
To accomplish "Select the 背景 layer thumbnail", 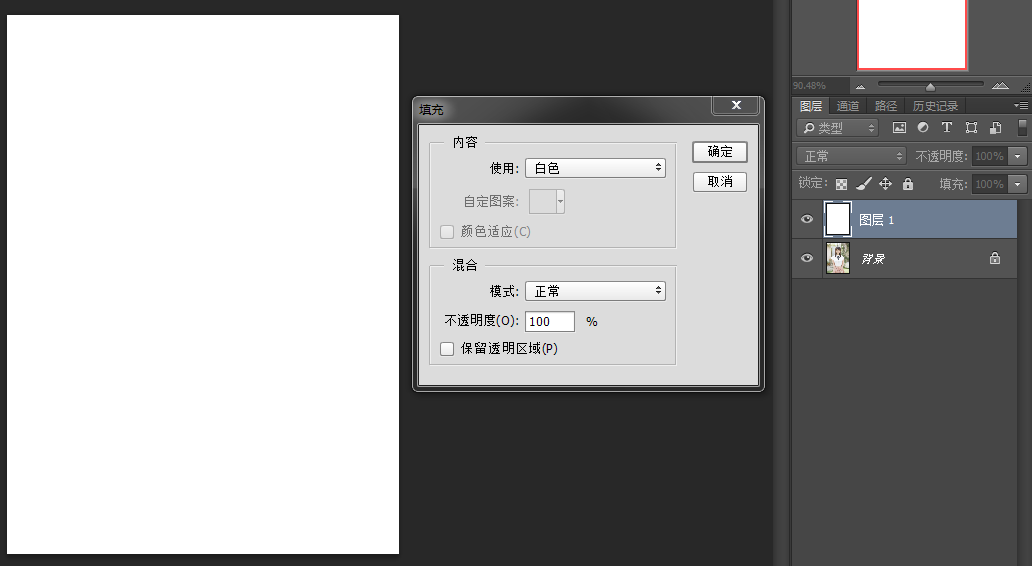I will click(838, 258).
